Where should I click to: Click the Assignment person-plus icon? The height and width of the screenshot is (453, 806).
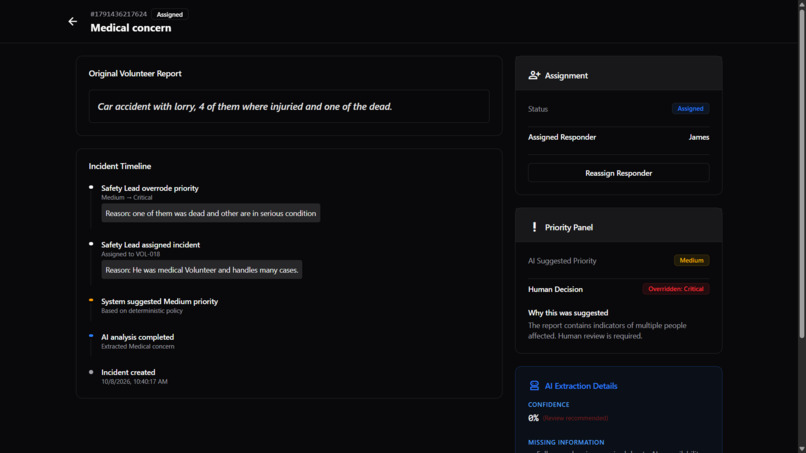(534, 76)
